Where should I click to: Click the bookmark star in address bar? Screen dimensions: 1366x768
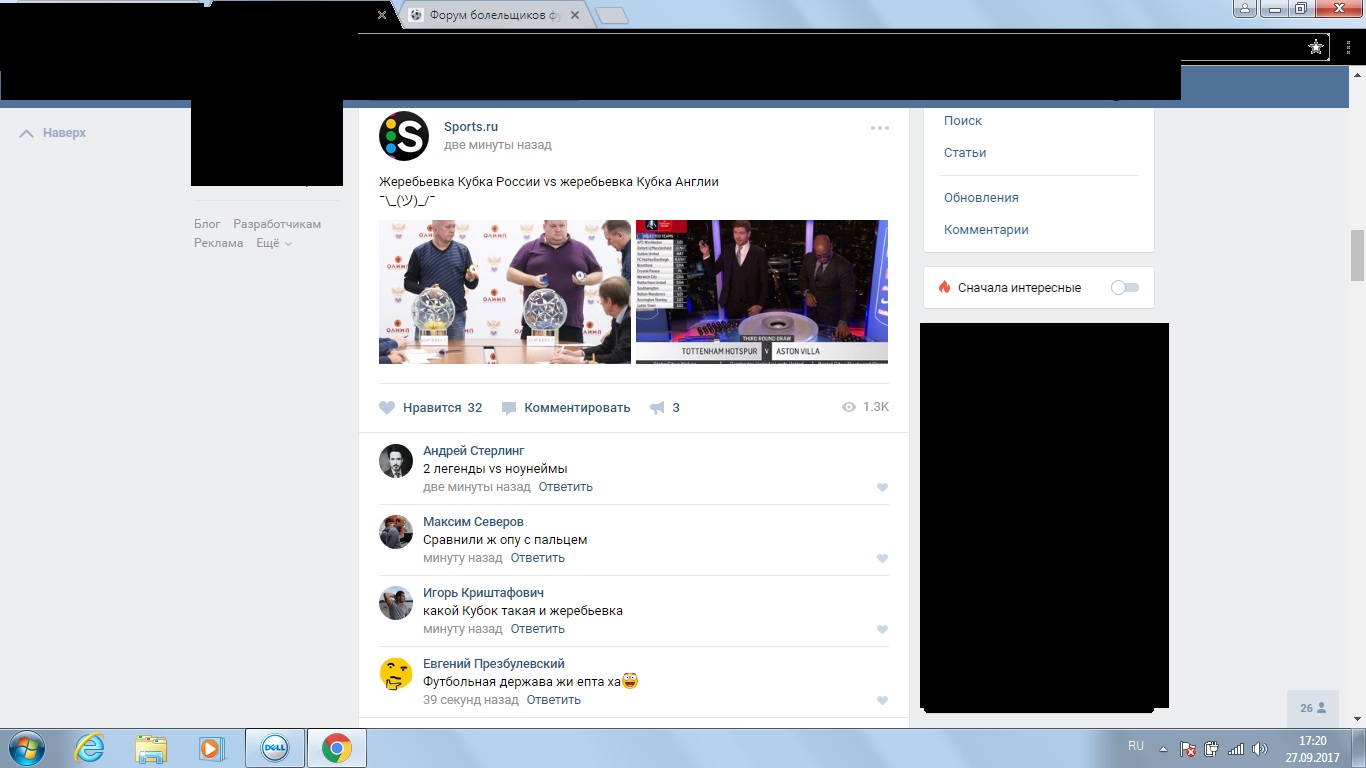[1316, 47]
